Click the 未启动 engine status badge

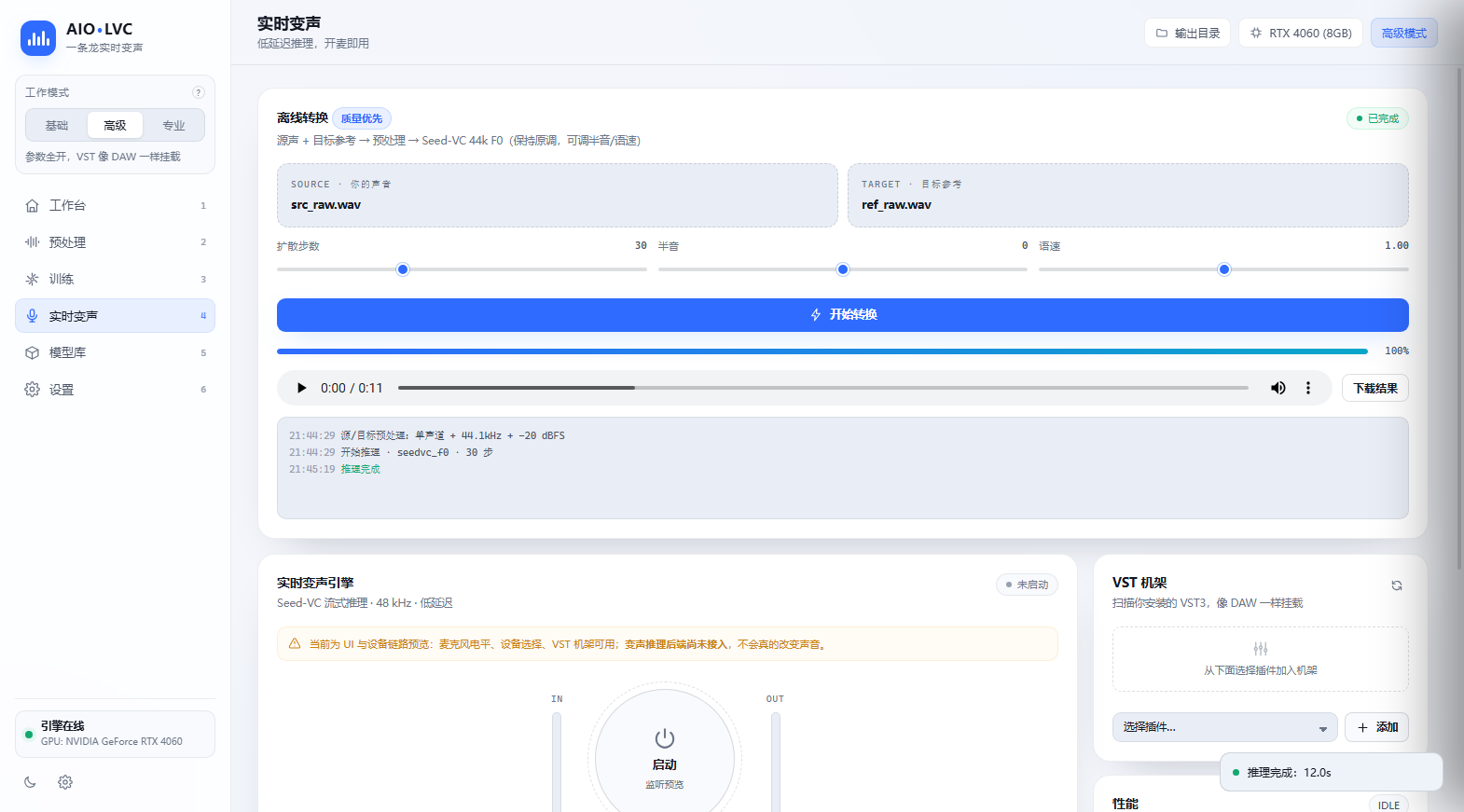pyautogui.click(x=1027, y=585)
